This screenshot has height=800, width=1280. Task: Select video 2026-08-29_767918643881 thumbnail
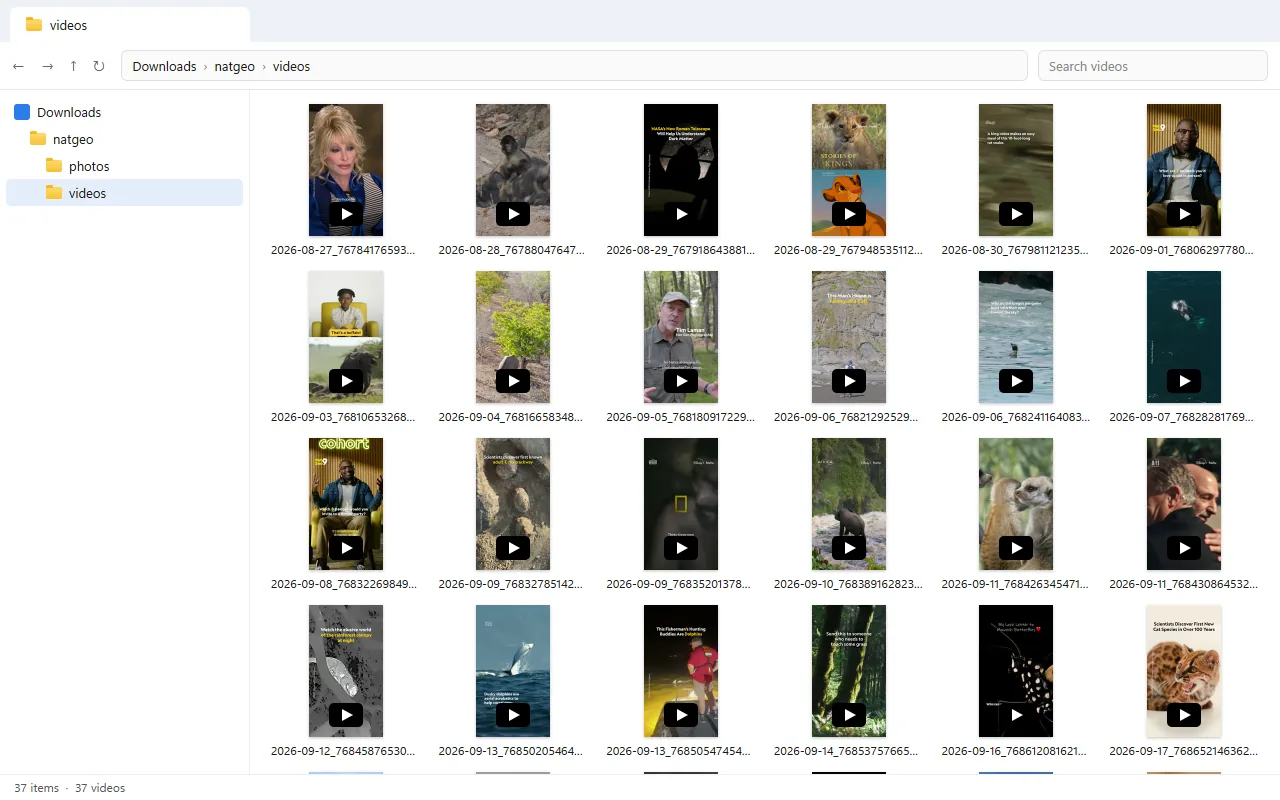(681, 170)
